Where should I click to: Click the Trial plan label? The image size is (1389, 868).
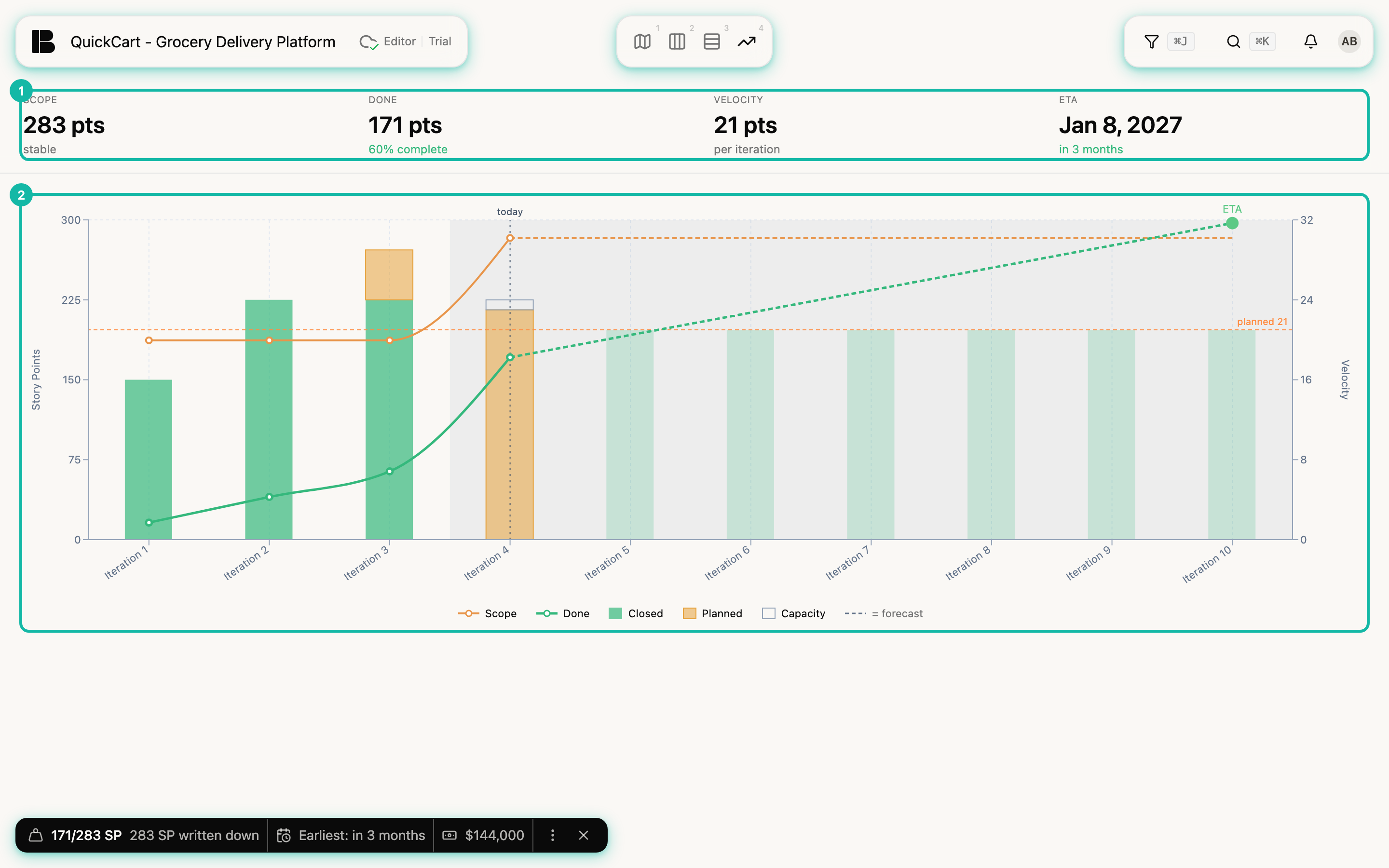pyautogui.click(x=440, y=41)
